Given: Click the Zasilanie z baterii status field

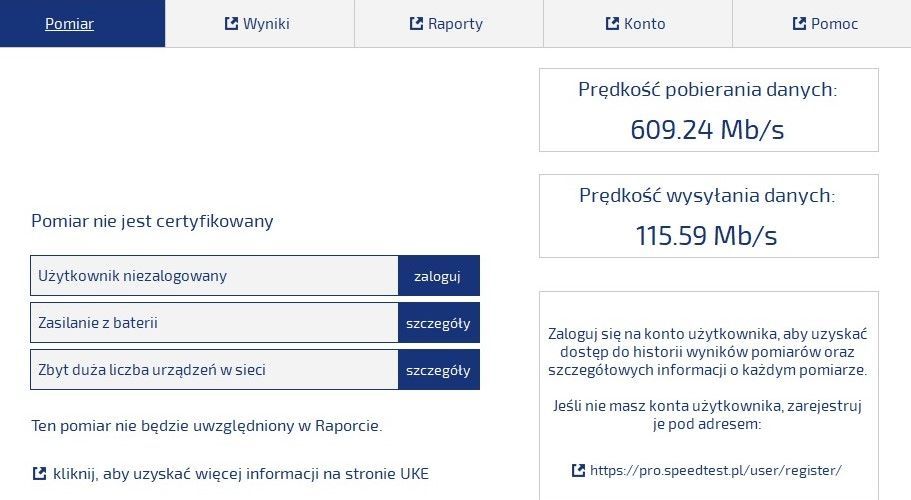Looking at the screenshot, I should [214, 323].
